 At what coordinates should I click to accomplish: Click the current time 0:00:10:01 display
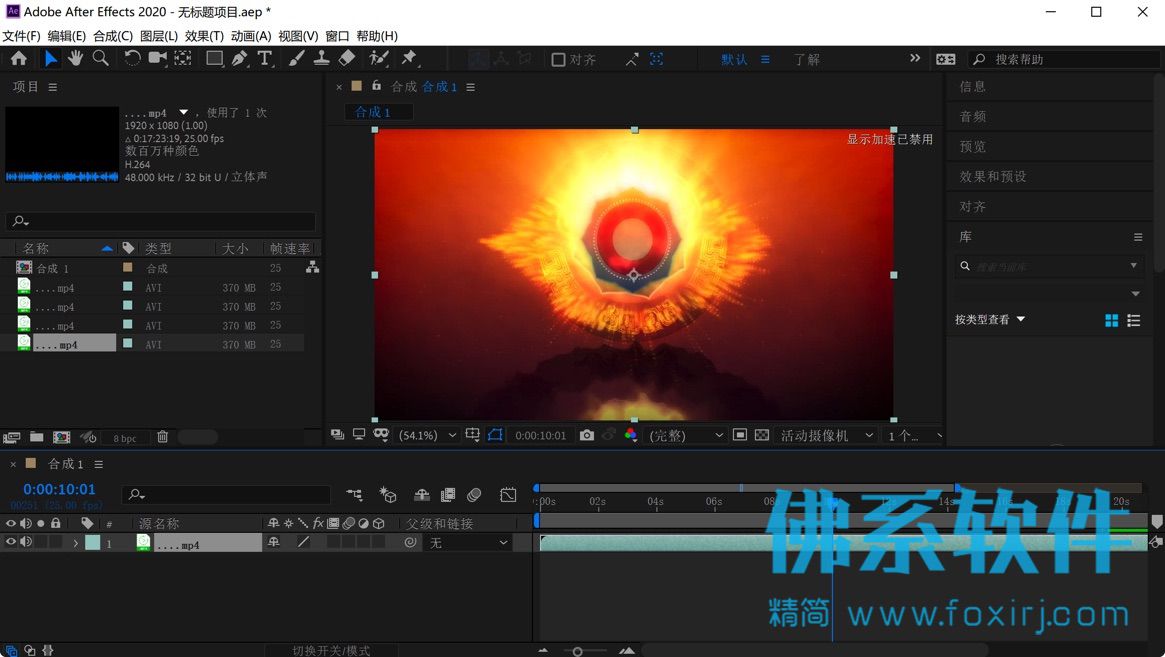(x=59, y=489)
